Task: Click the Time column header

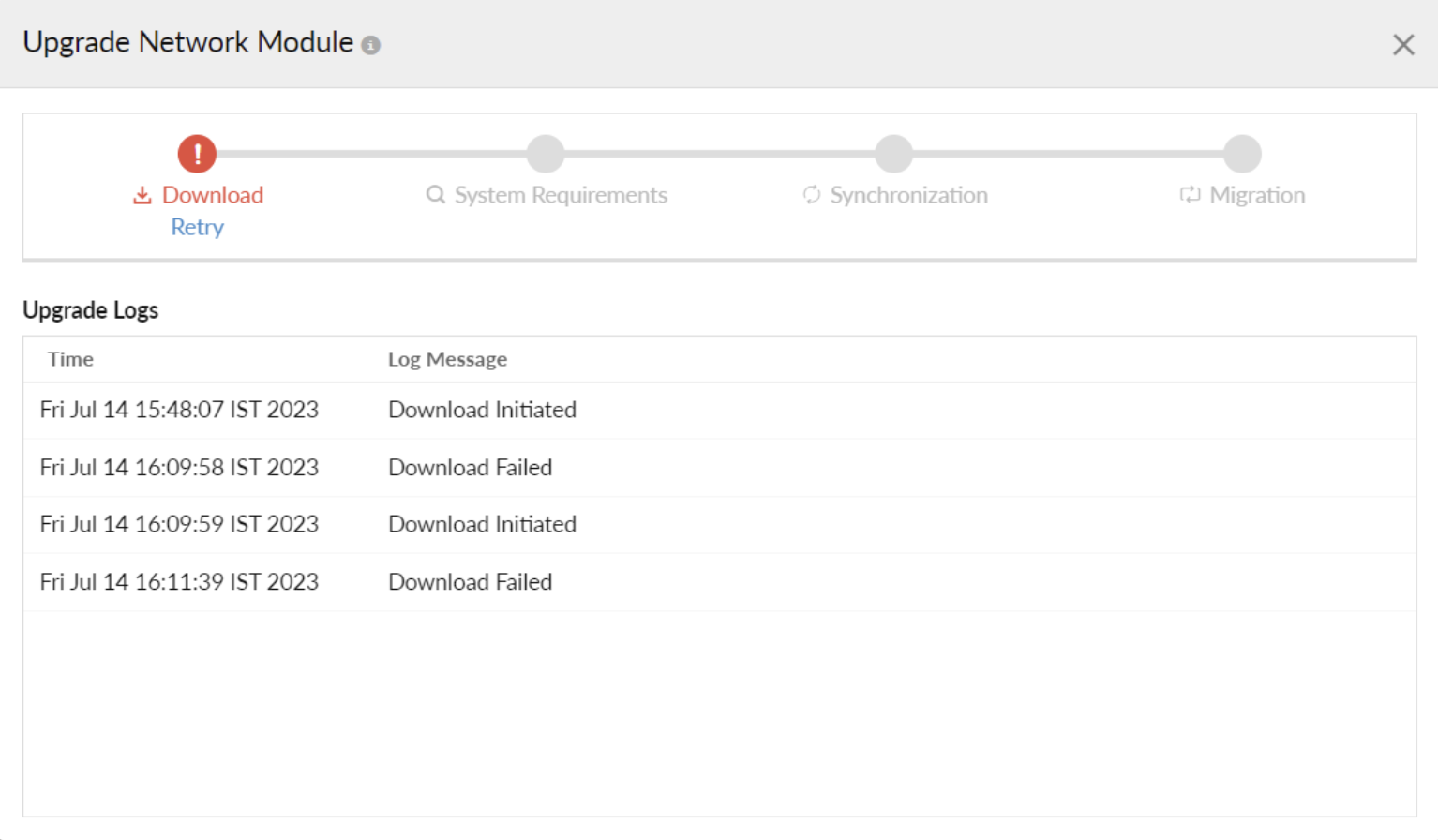Action: [70, 359]
